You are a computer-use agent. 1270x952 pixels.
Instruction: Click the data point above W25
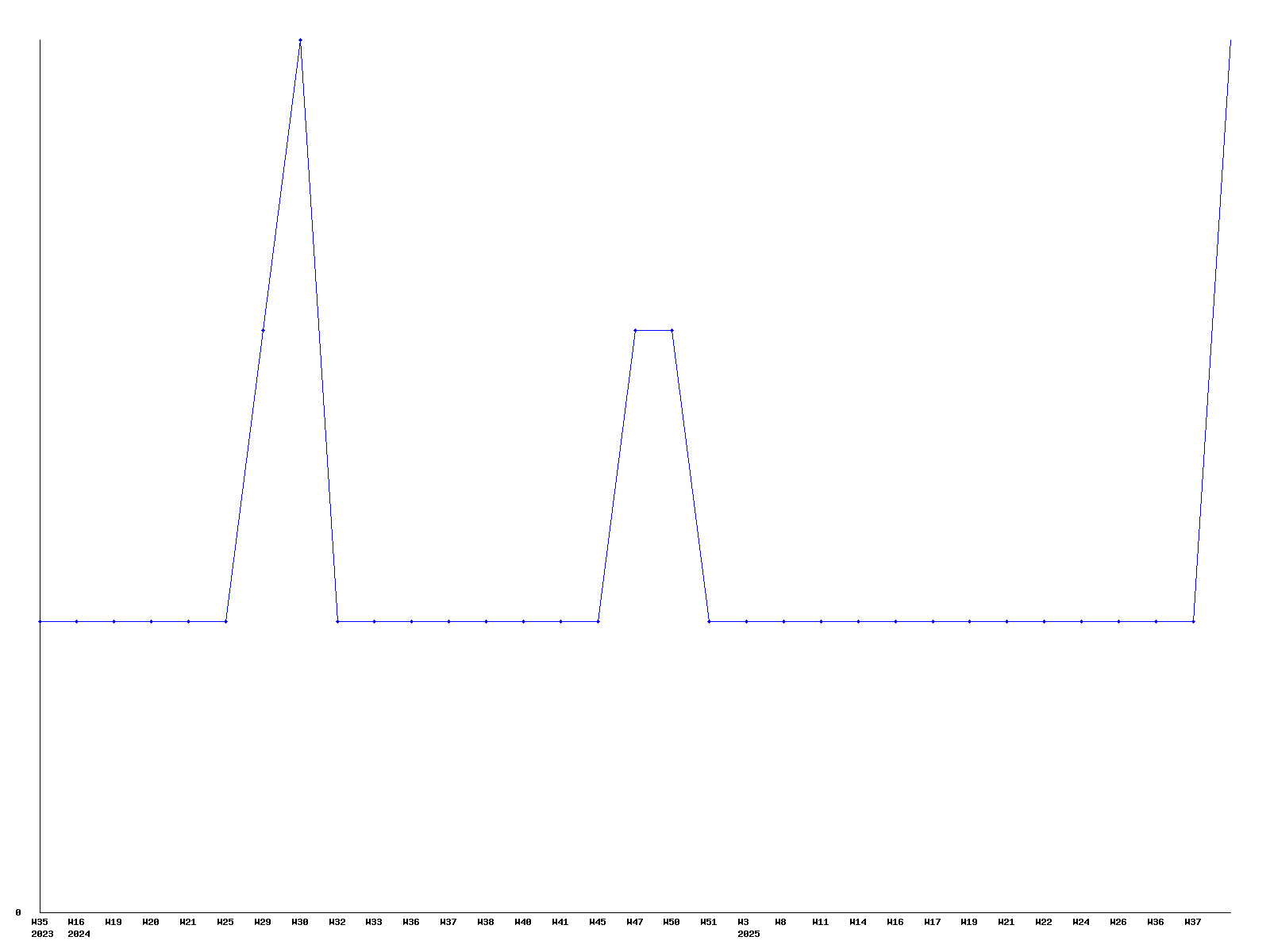pyautogui.click(x=225, y=621)
